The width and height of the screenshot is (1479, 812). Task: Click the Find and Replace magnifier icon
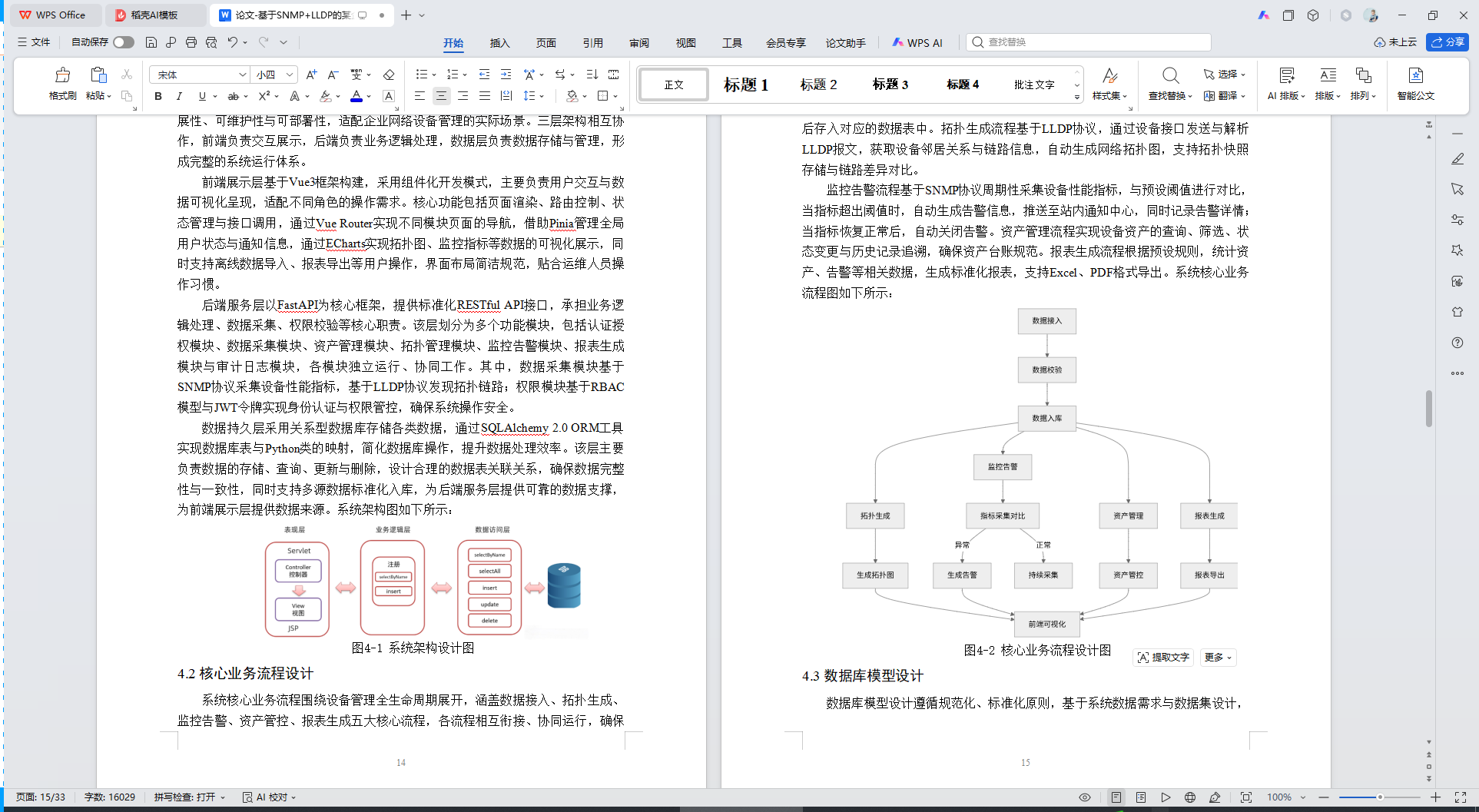click(1170, 75)
